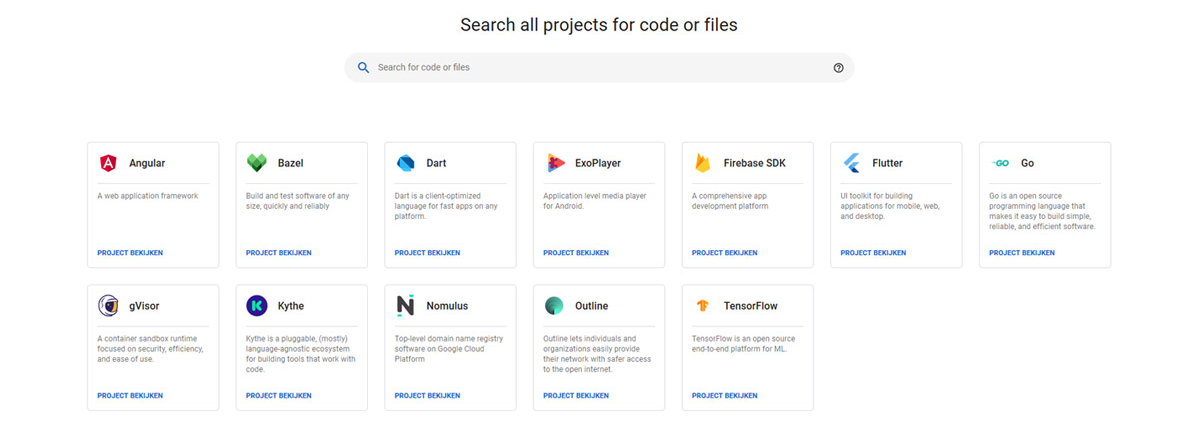This screenshot has width=1200, height=423.
Task: Click the Angular logo icon
Action: [108, 163]
